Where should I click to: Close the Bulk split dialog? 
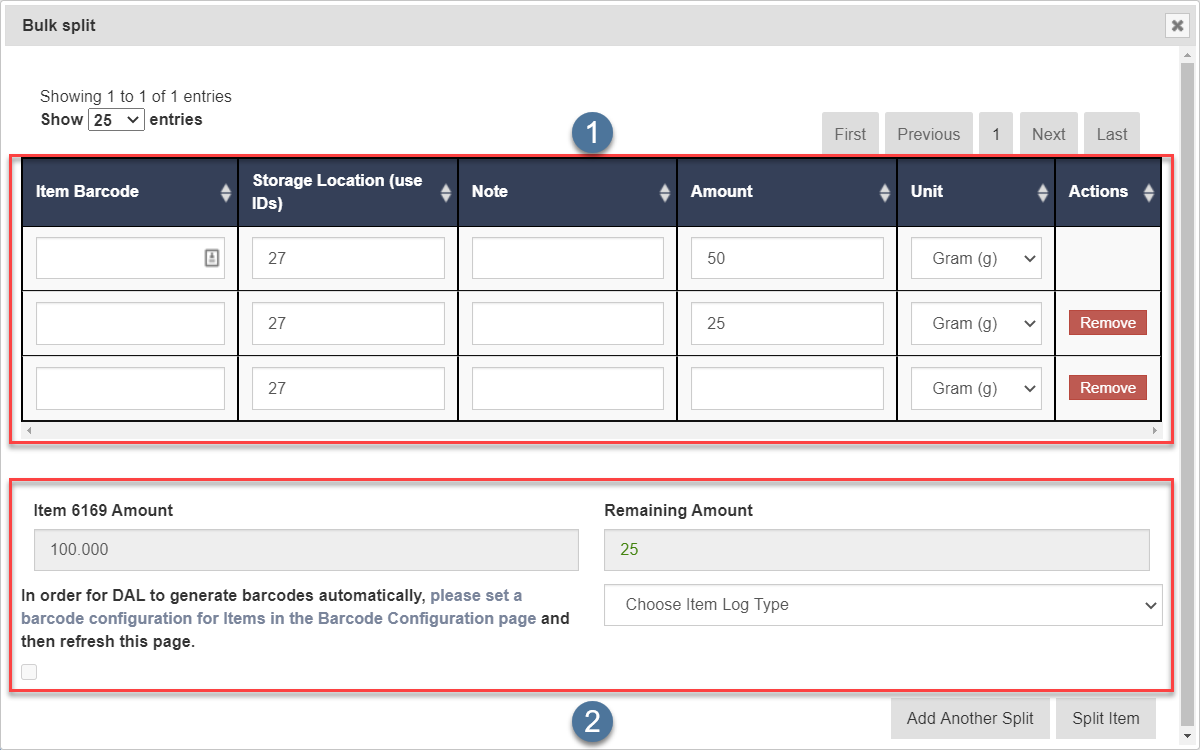(1177, 26)
